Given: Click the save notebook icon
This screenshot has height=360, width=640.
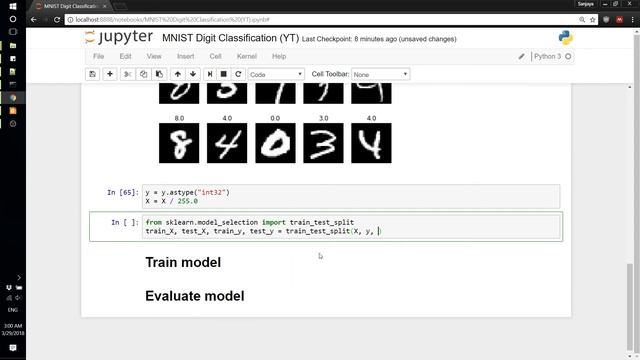Looking at the screenshot, I should pos(93,74).
